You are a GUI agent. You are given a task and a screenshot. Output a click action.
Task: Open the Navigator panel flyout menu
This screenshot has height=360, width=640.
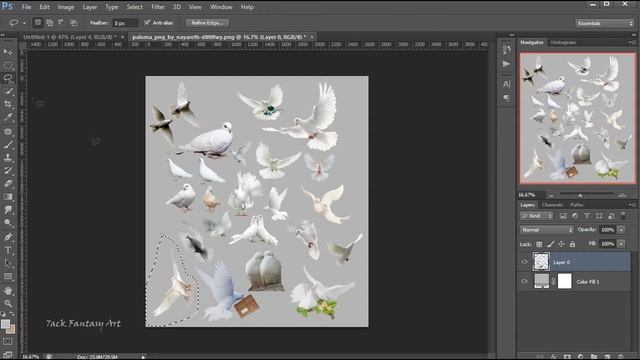pos(631,42)
